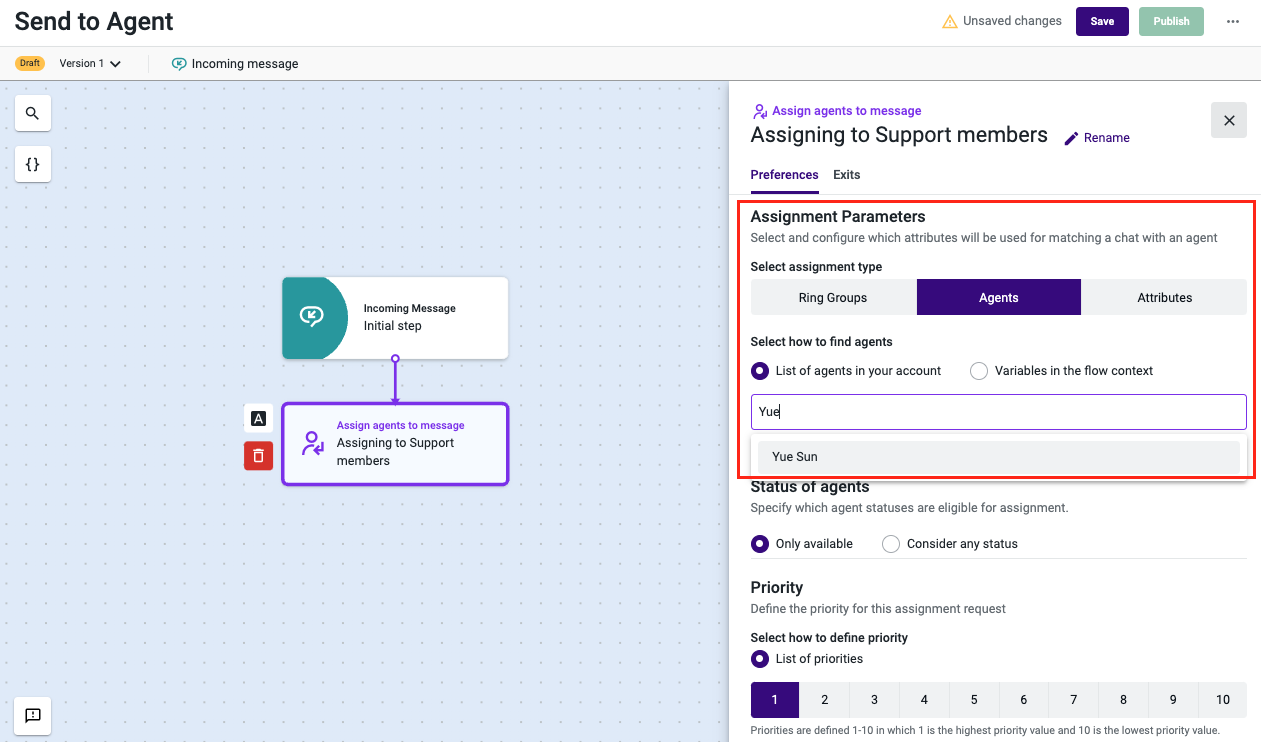Rename the Assigning to Support members step
Screen dimensions: 1261x742
coord(1097,138)
